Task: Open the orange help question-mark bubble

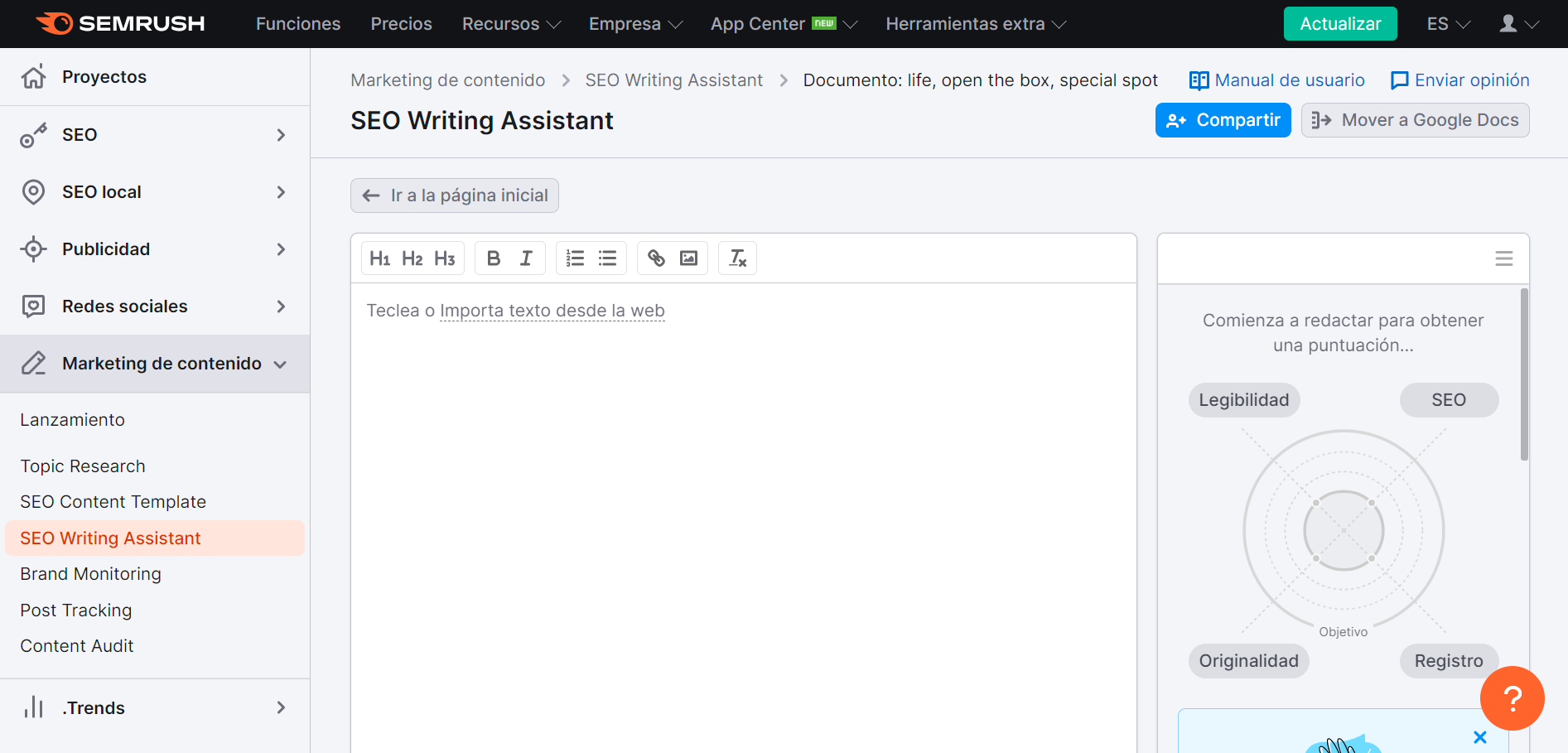Action: pyautogui.click(x=1512, y=698)
